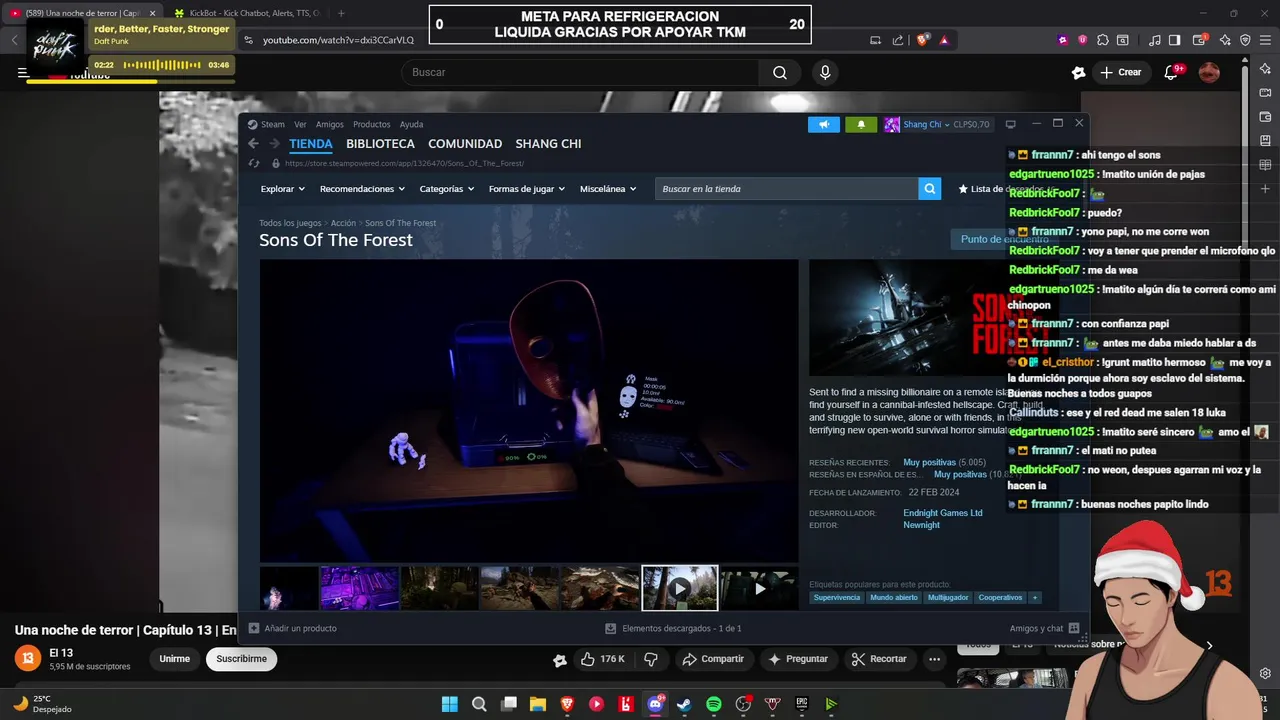The image size is (1280, 720).
Task: Expand Steam Explorar dropdown
Action: tap(283, 189)
